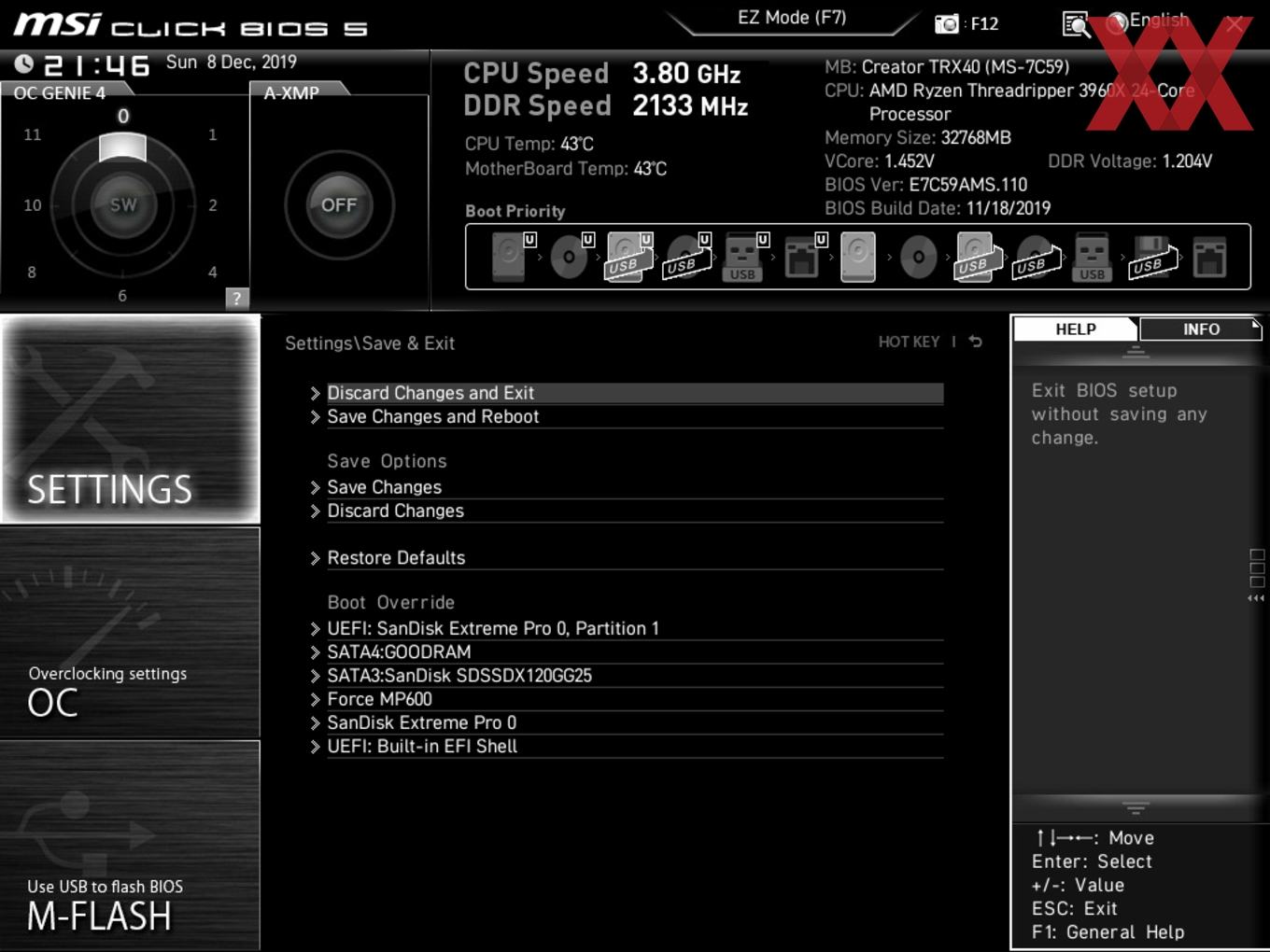Click the side panel collapse arrows

(1257, 598)
